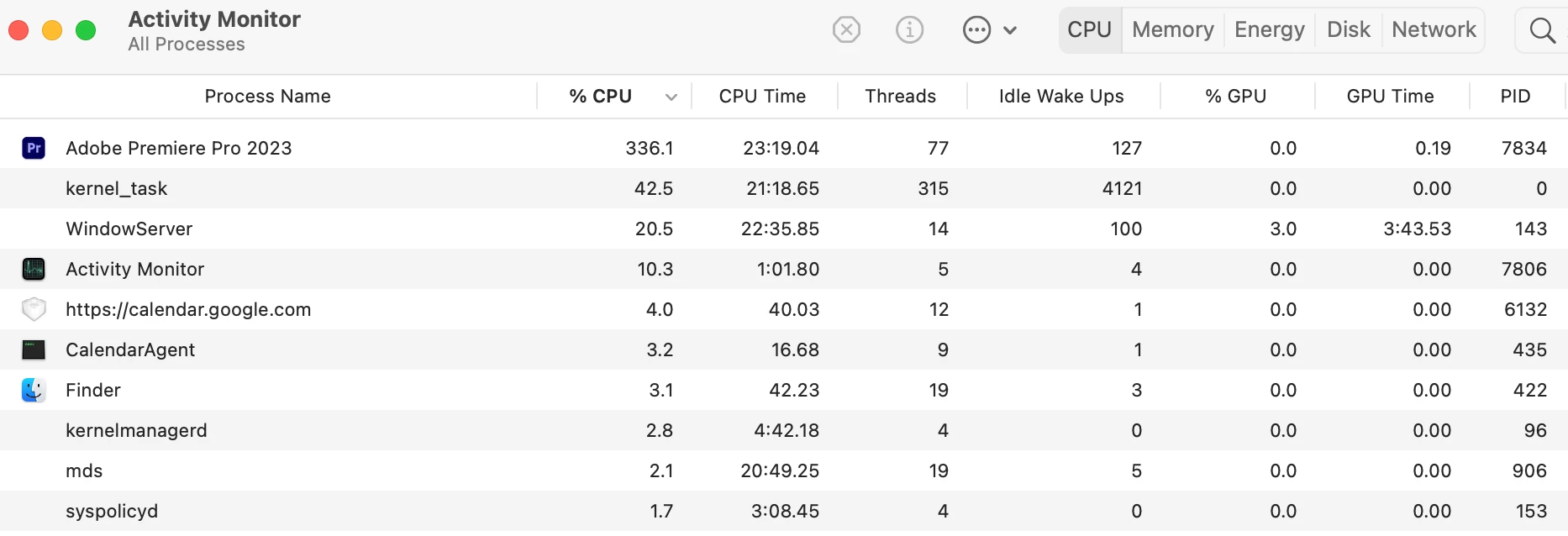Select the Network tab

[1434, 30]
